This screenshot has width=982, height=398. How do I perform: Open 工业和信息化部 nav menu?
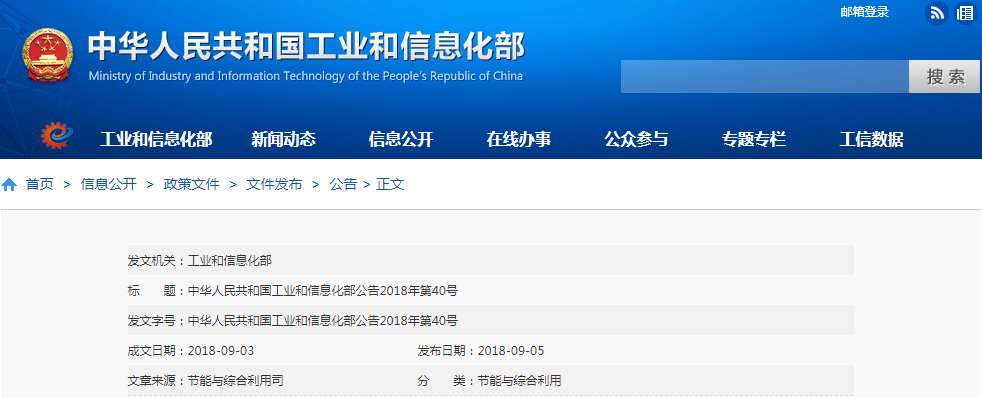point(156,139)
